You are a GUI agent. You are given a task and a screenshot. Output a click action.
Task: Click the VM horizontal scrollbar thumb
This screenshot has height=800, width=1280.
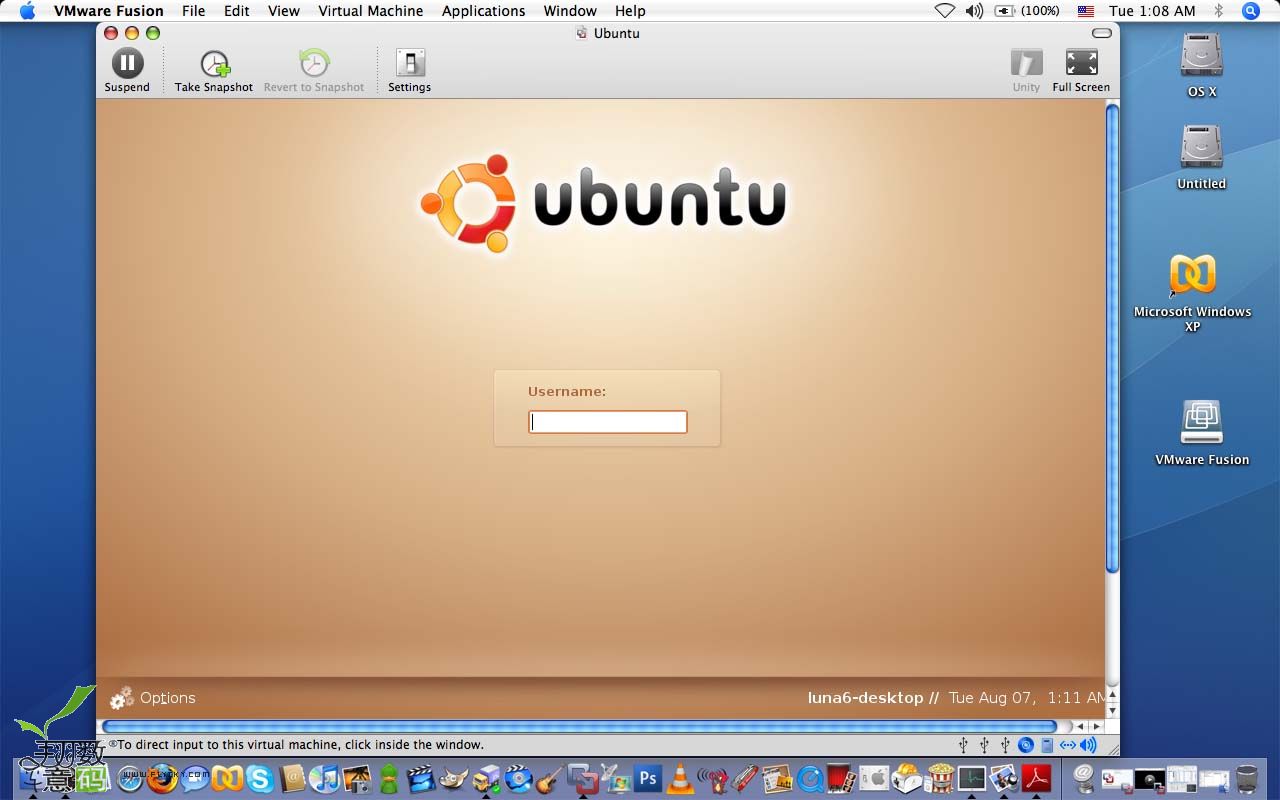pos(579,726)
